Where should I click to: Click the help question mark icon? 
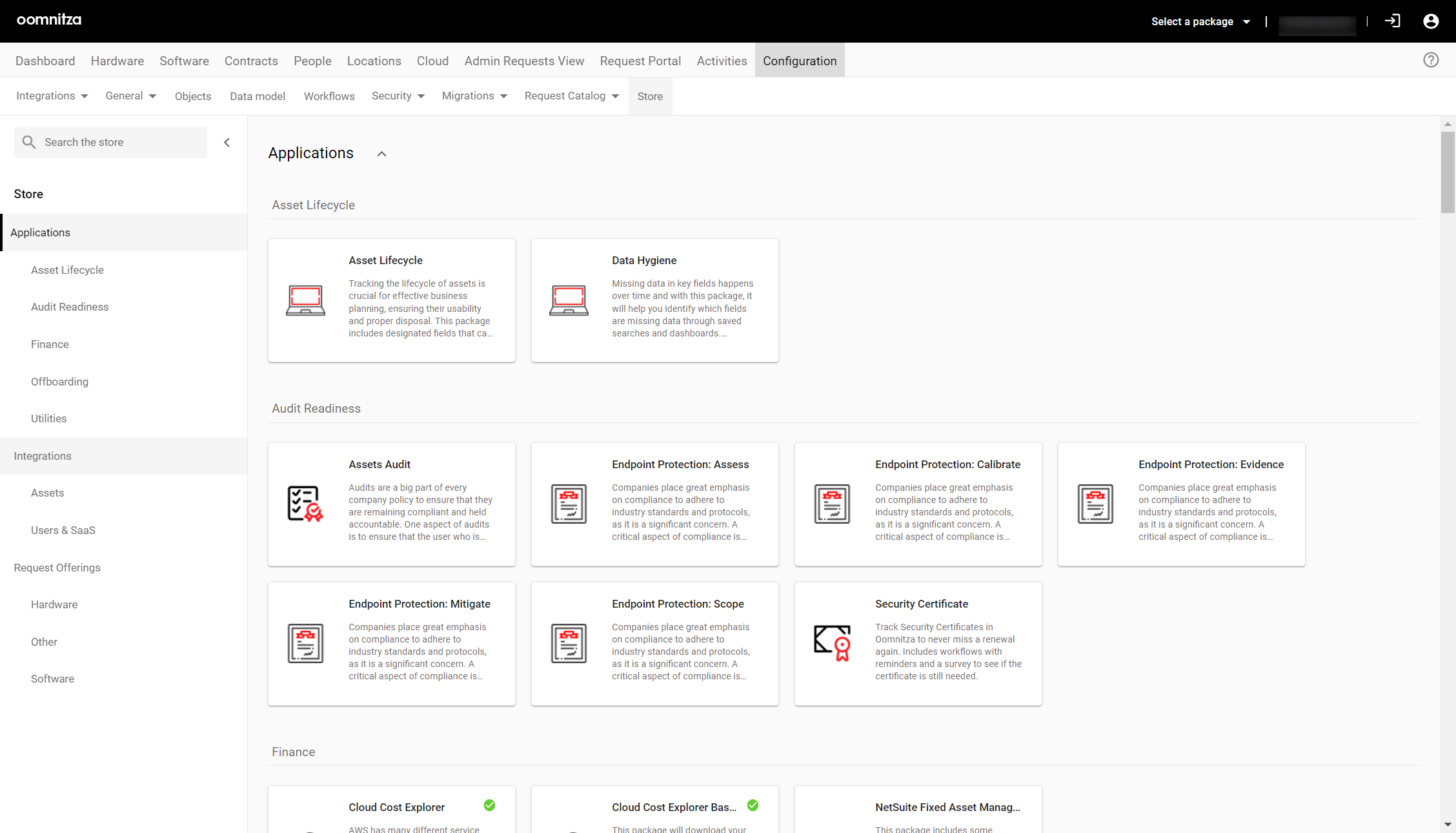1431,60
